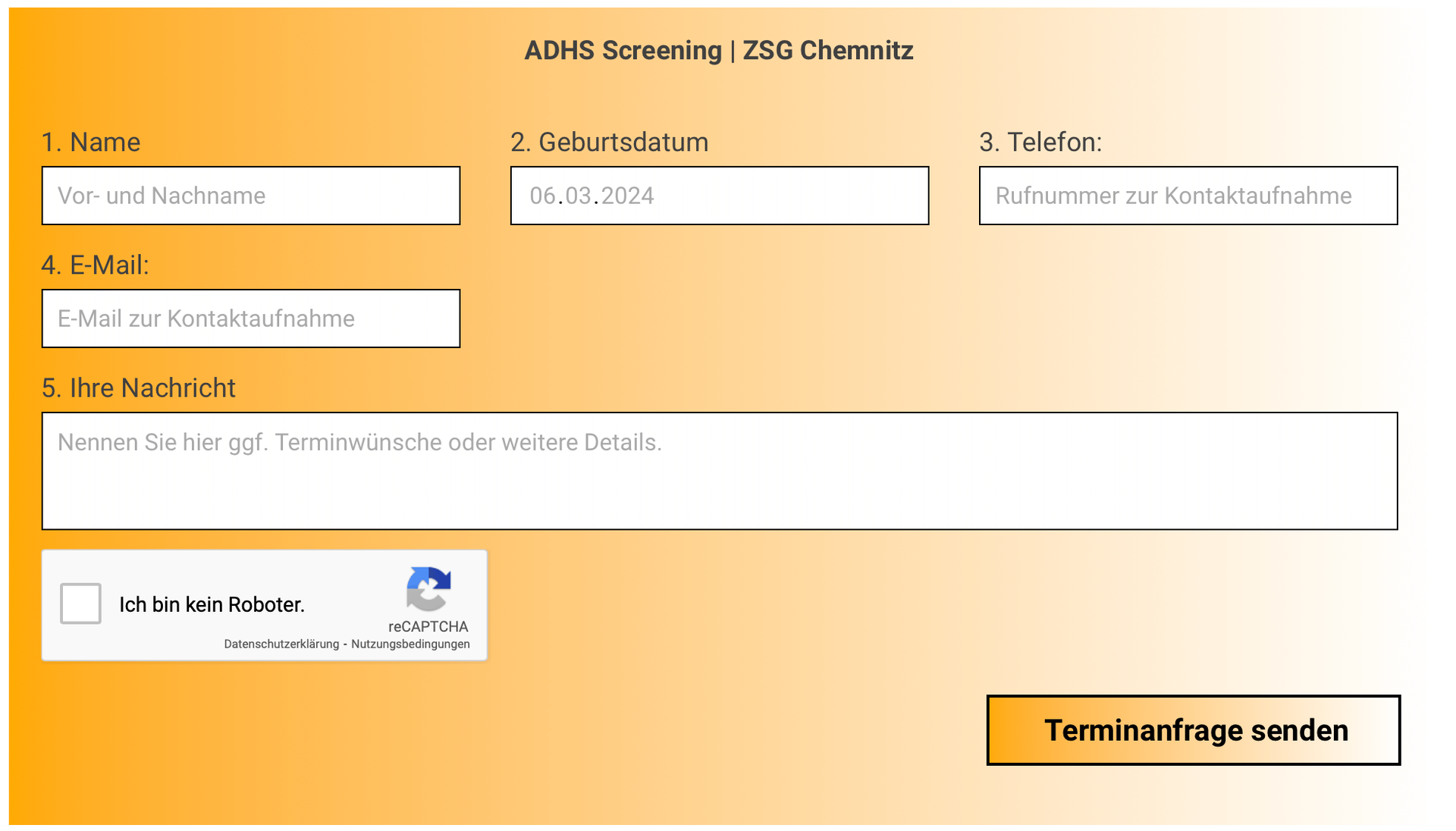This screenshot has width=1456, height=831.
Task: Click the '5. Ihre Nachricht' label
Action: [139, 387]
